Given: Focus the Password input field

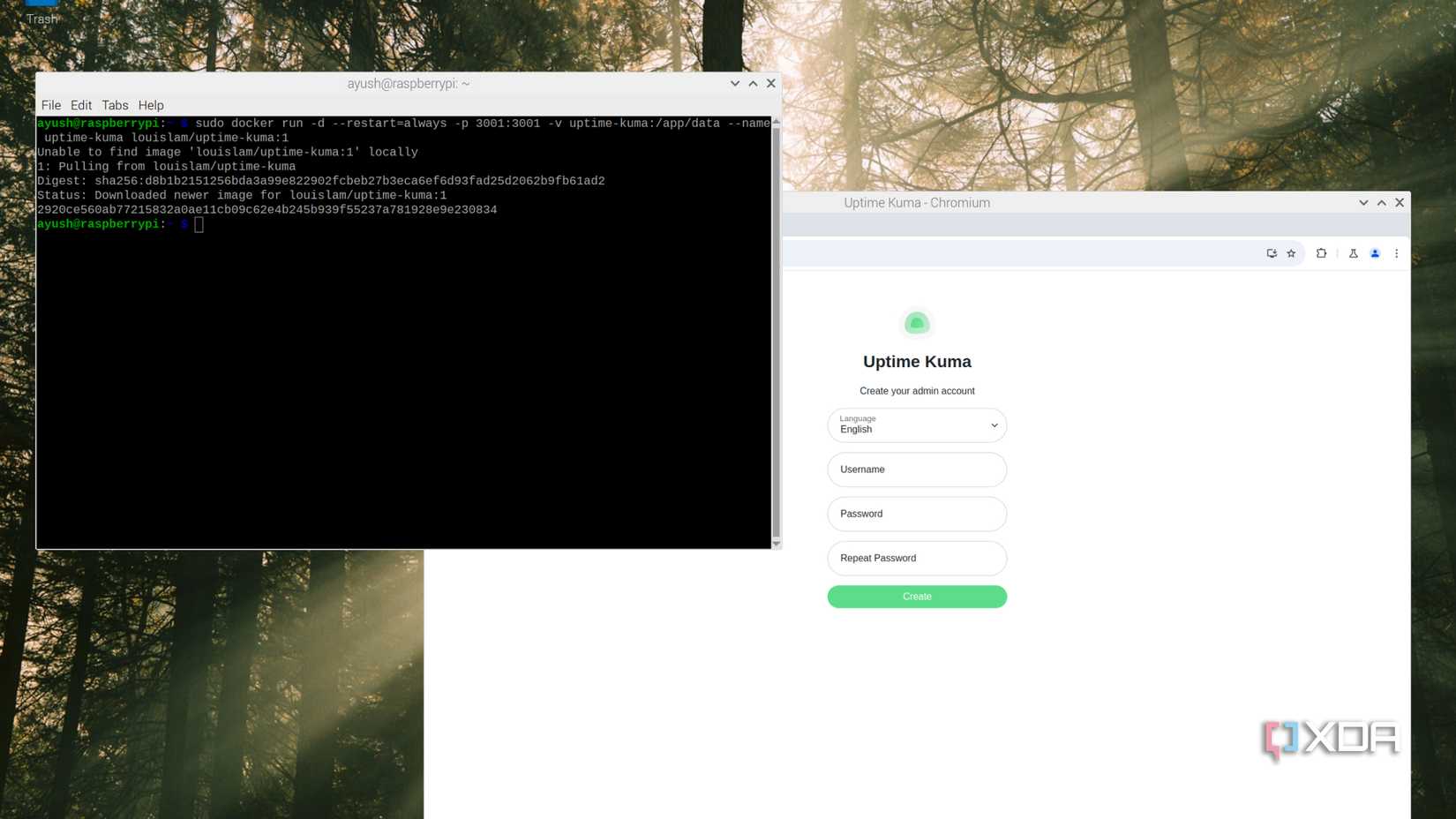Looking at the screenshot, I should pos(917,514).
